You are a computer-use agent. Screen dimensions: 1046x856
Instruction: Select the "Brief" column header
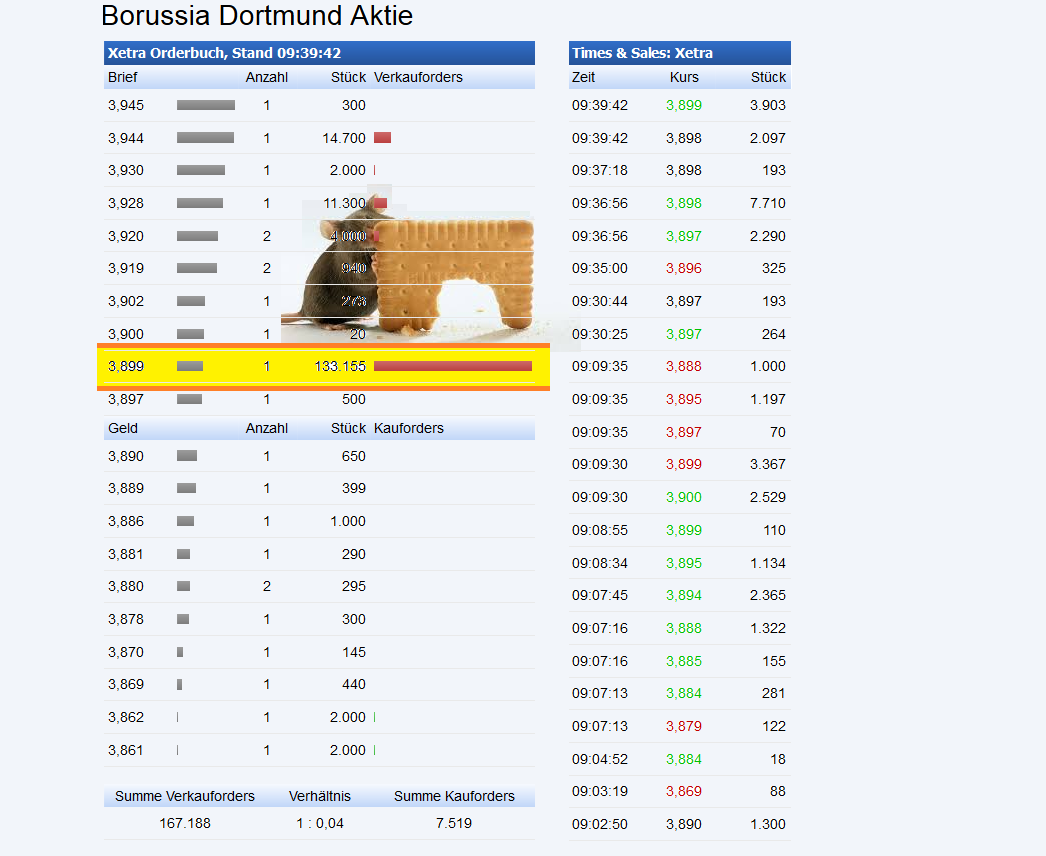[123, 77]
